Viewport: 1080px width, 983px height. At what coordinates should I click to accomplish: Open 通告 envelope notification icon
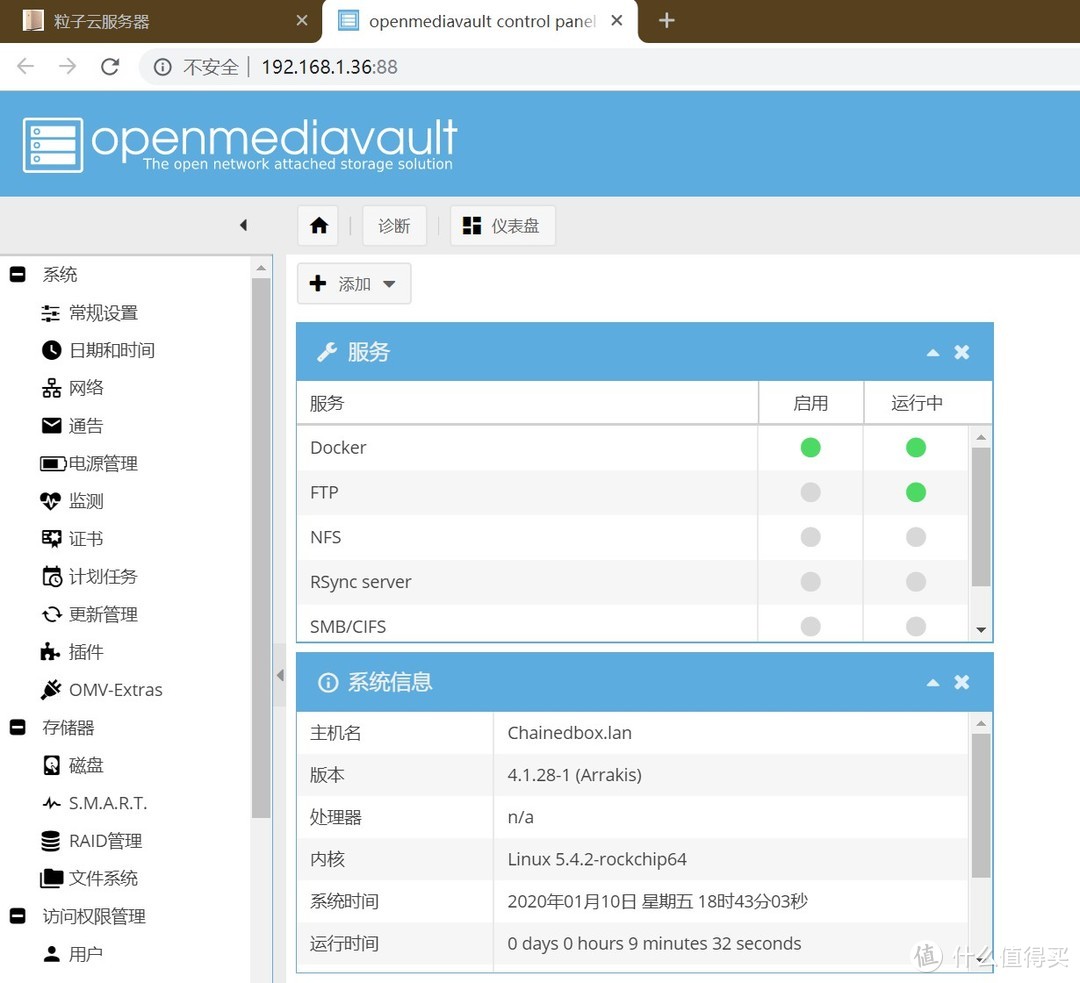(x=51, y=426)
